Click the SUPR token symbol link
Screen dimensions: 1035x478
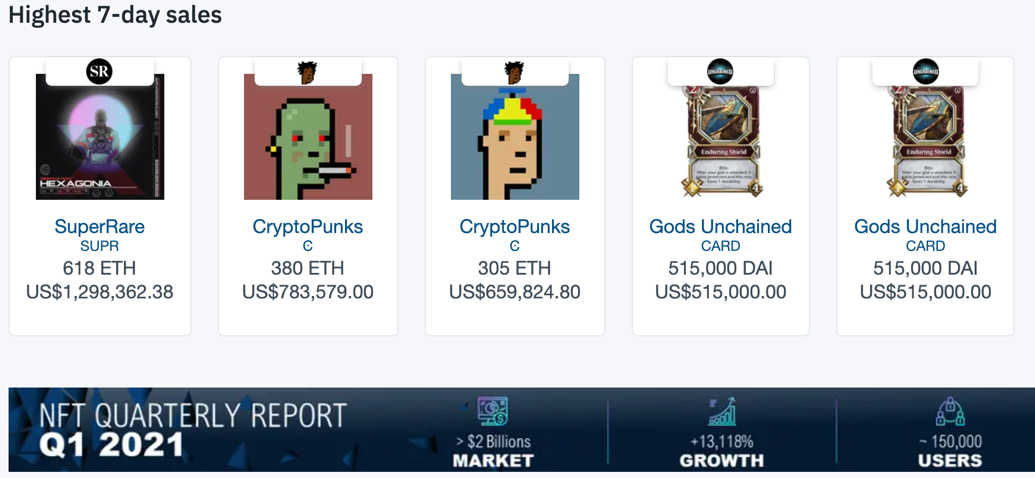pyautogui.click(x=100, y=246)
